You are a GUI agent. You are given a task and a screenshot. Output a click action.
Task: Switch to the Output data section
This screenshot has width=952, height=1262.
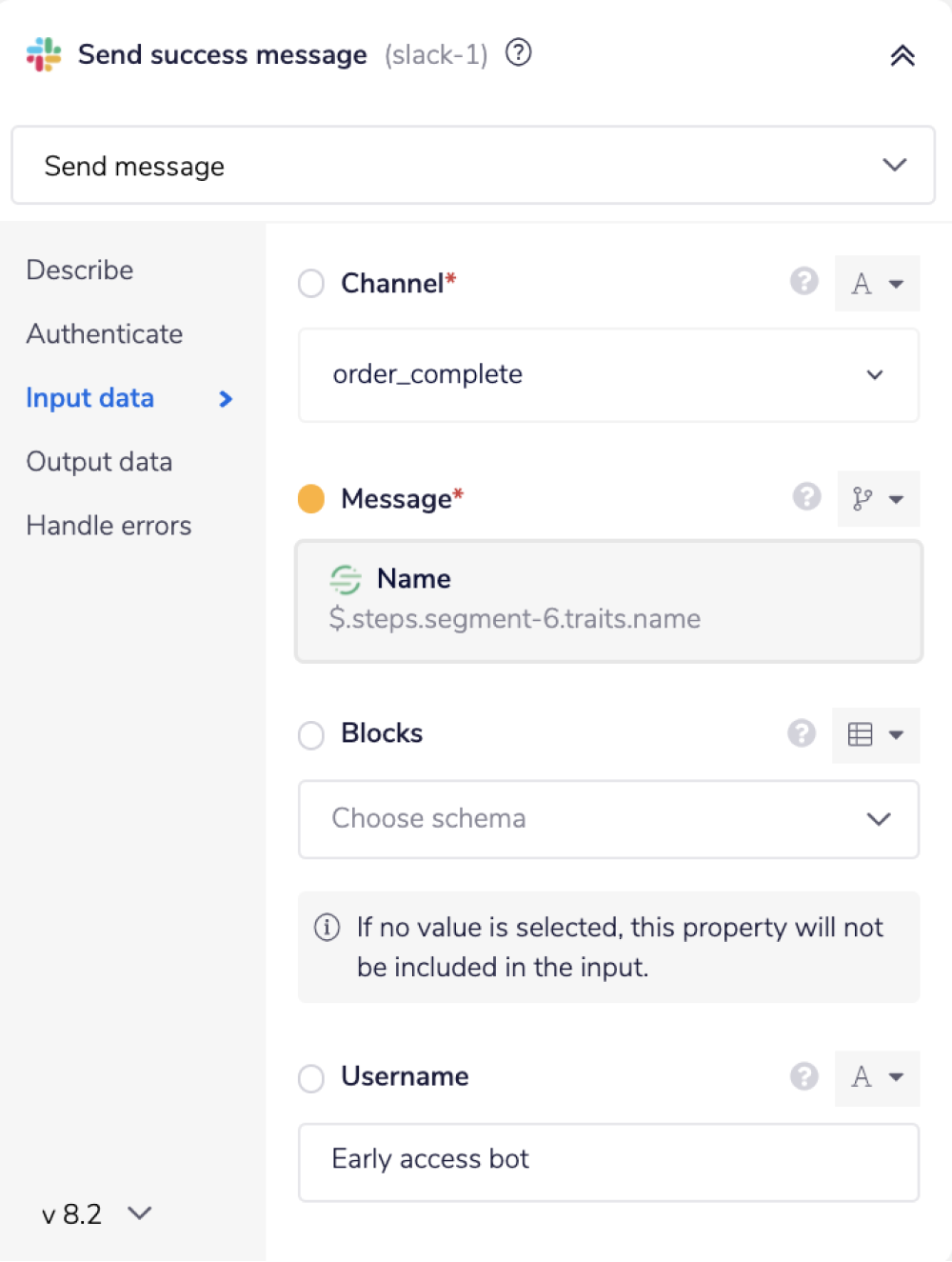[x=99, y=461]
